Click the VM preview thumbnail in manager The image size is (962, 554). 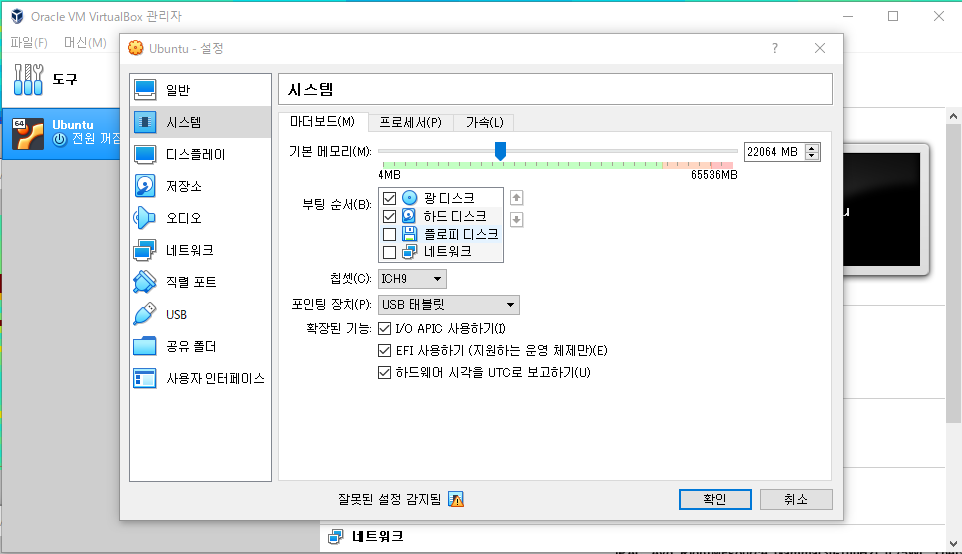click(x=883, y=209)
